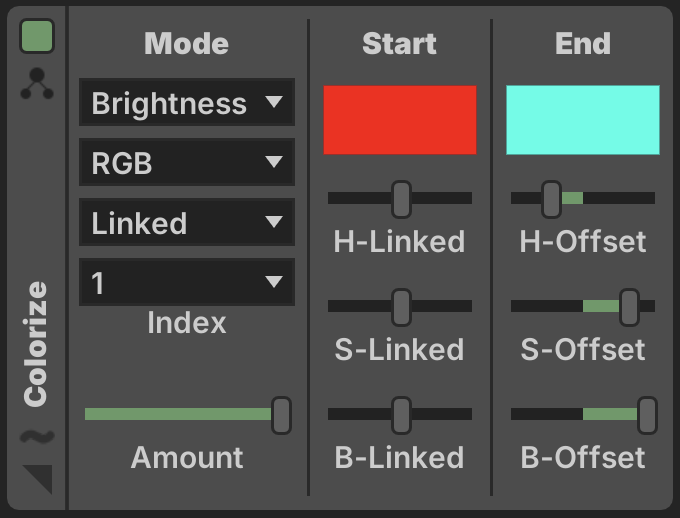Open the Linked dropdown menu
Image resolution: width=680 pixels, height=518 pixels.
coord(187,222)
